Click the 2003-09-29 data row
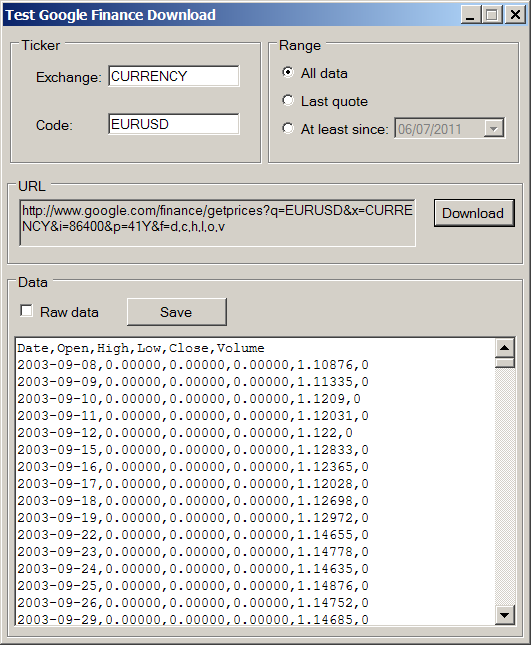The image size is (531, 645). pyautogui.click(x=193, y=619)
